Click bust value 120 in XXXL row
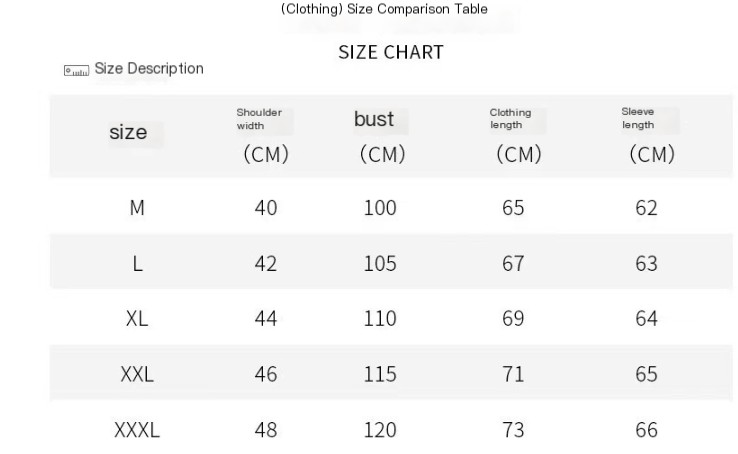 [x=380, y=431]
